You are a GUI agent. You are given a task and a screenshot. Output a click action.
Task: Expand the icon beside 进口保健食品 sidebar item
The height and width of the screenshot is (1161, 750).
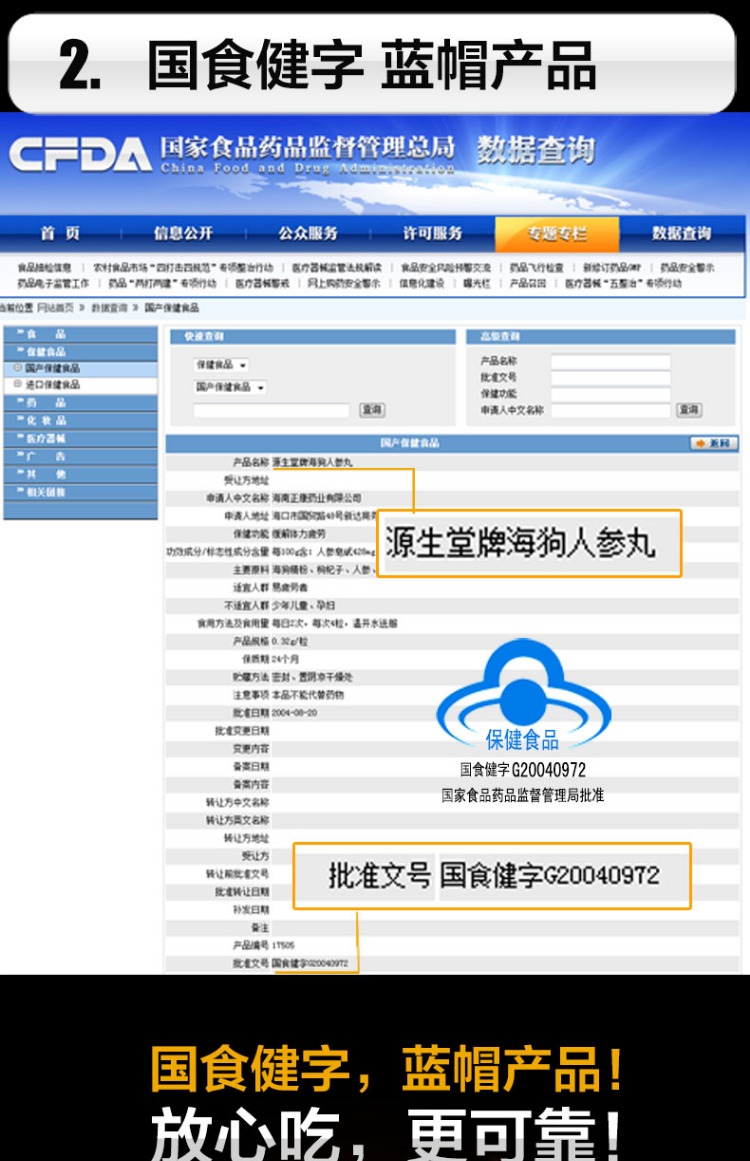coord(18,384)
